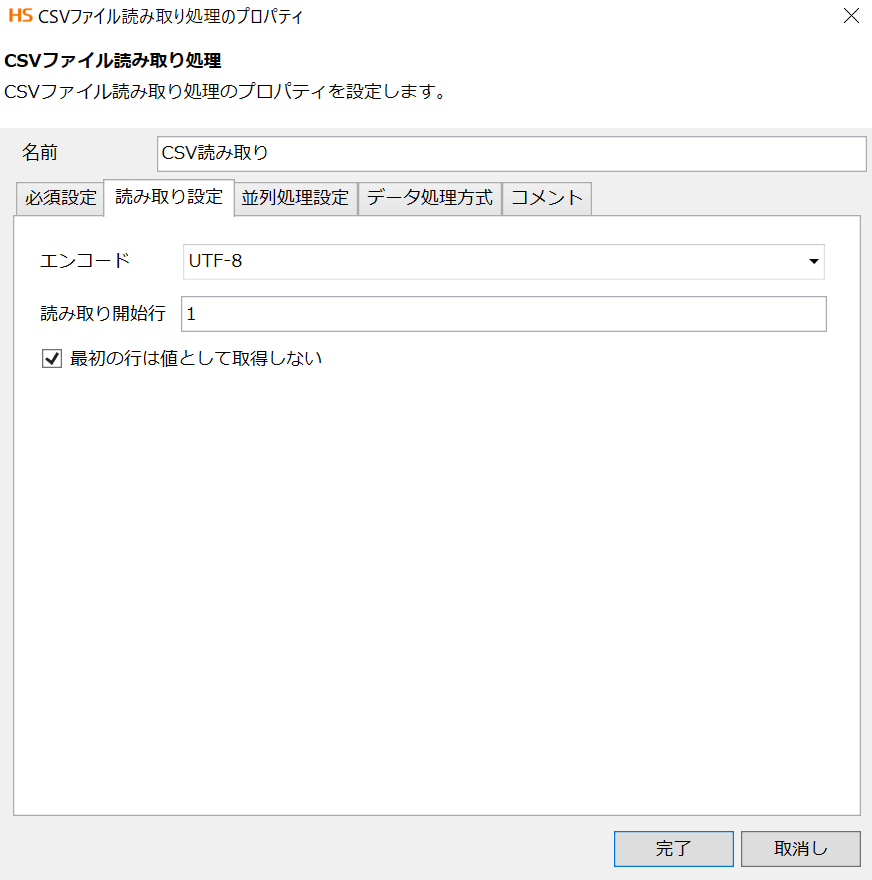Viewport: 872px width, 880px height.
Task: Click the HS application icon in title bar
Action: pyautogui.click(x=21, y=15)
